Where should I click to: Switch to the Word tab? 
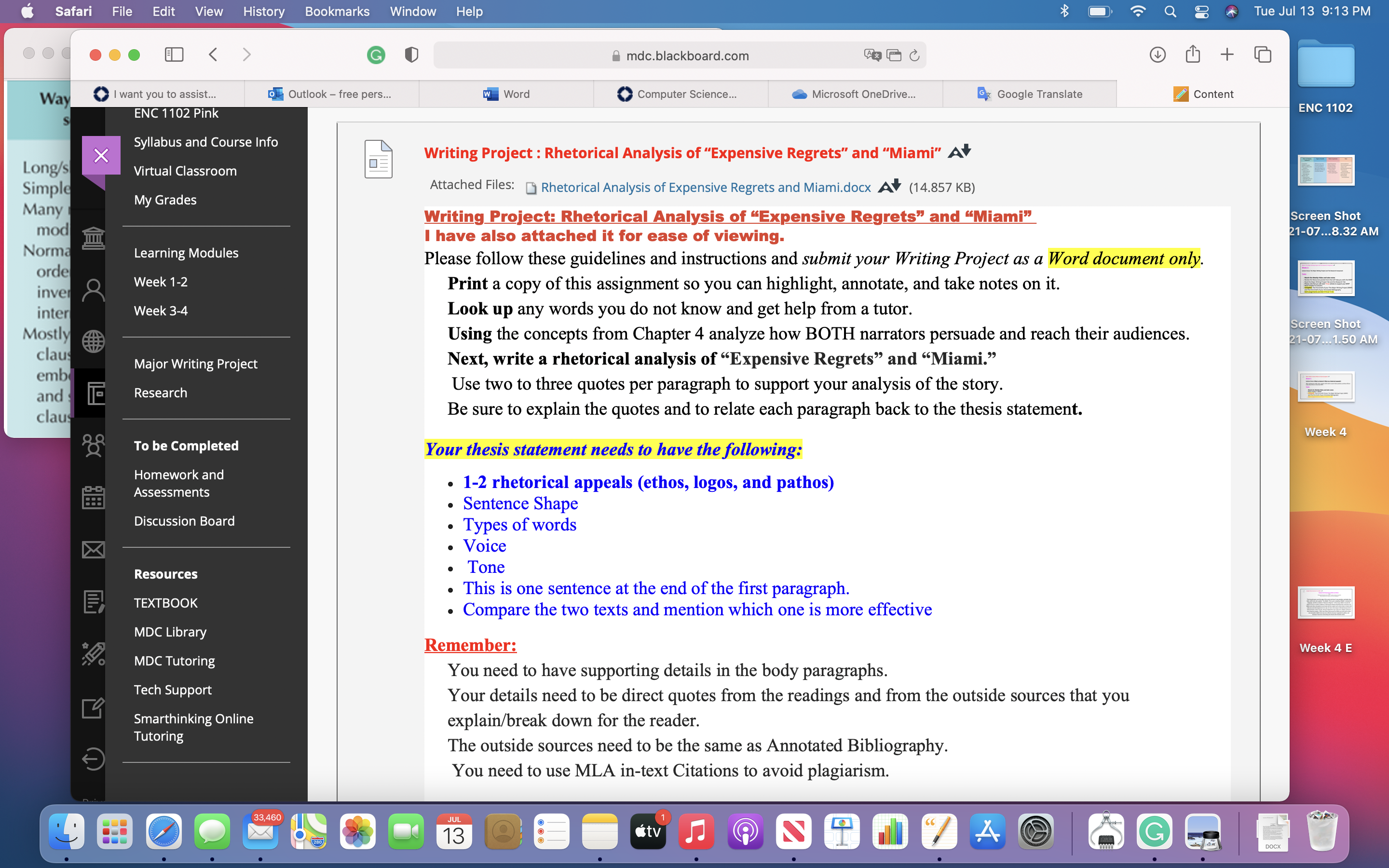(506, 94)
